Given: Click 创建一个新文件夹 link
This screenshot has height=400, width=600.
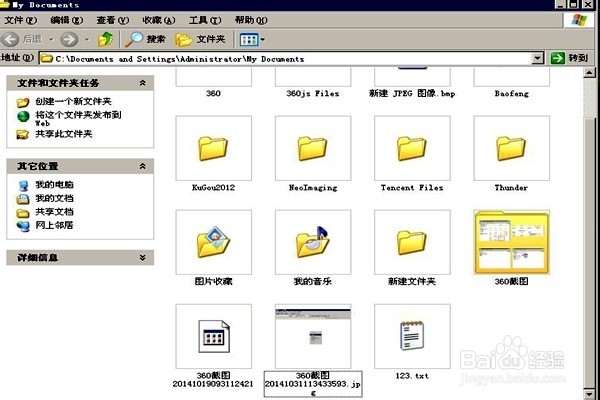Looking at the screenshot, I should pos(73,101).
